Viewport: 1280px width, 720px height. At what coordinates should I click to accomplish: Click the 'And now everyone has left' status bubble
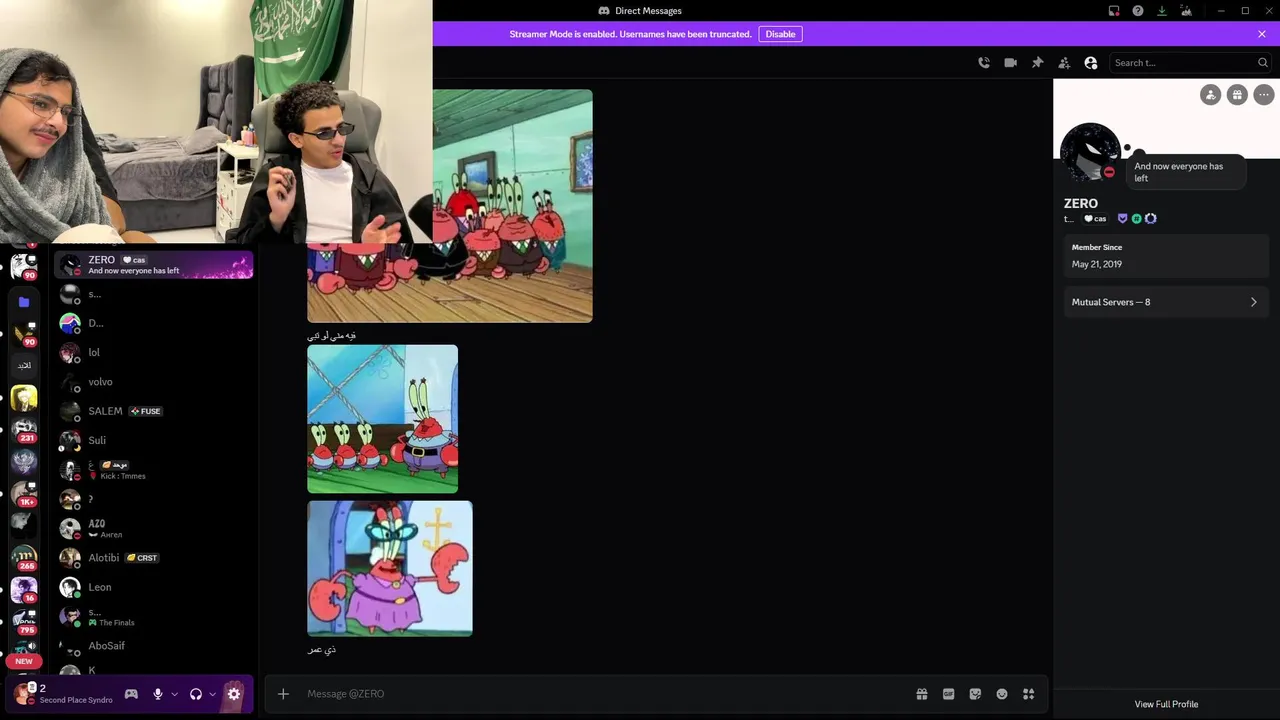(1186, 172)
